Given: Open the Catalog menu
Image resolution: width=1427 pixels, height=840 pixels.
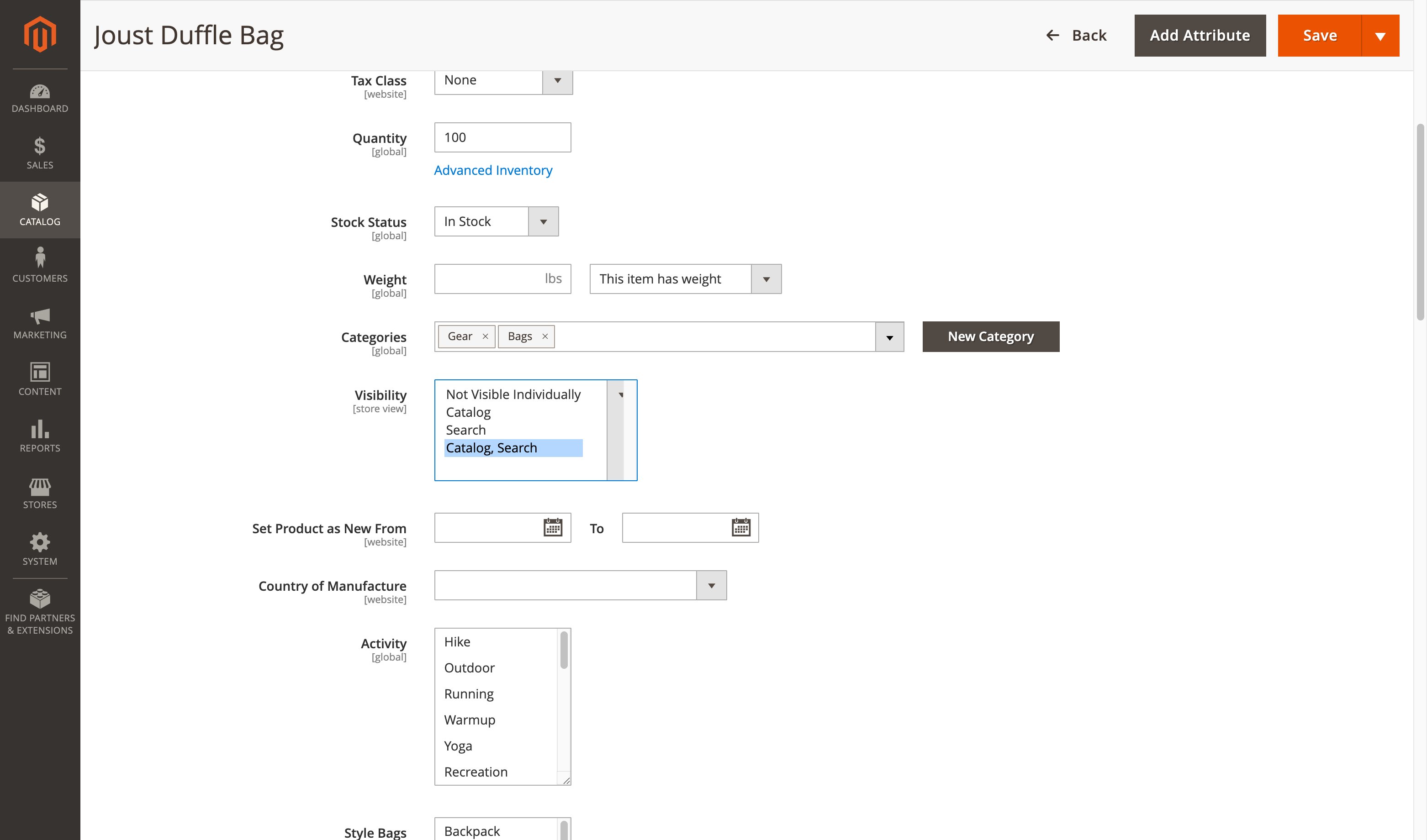Looking at the screenshot, I should tap(40, 210).
